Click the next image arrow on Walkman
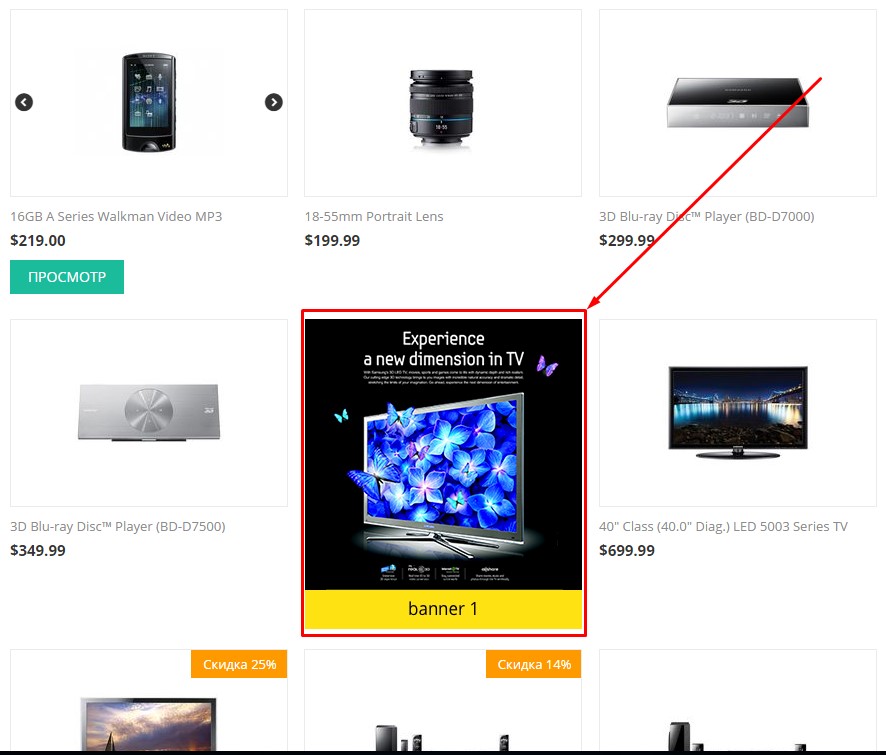The width and height of the screenshot is (886, 755). point(274,102)
